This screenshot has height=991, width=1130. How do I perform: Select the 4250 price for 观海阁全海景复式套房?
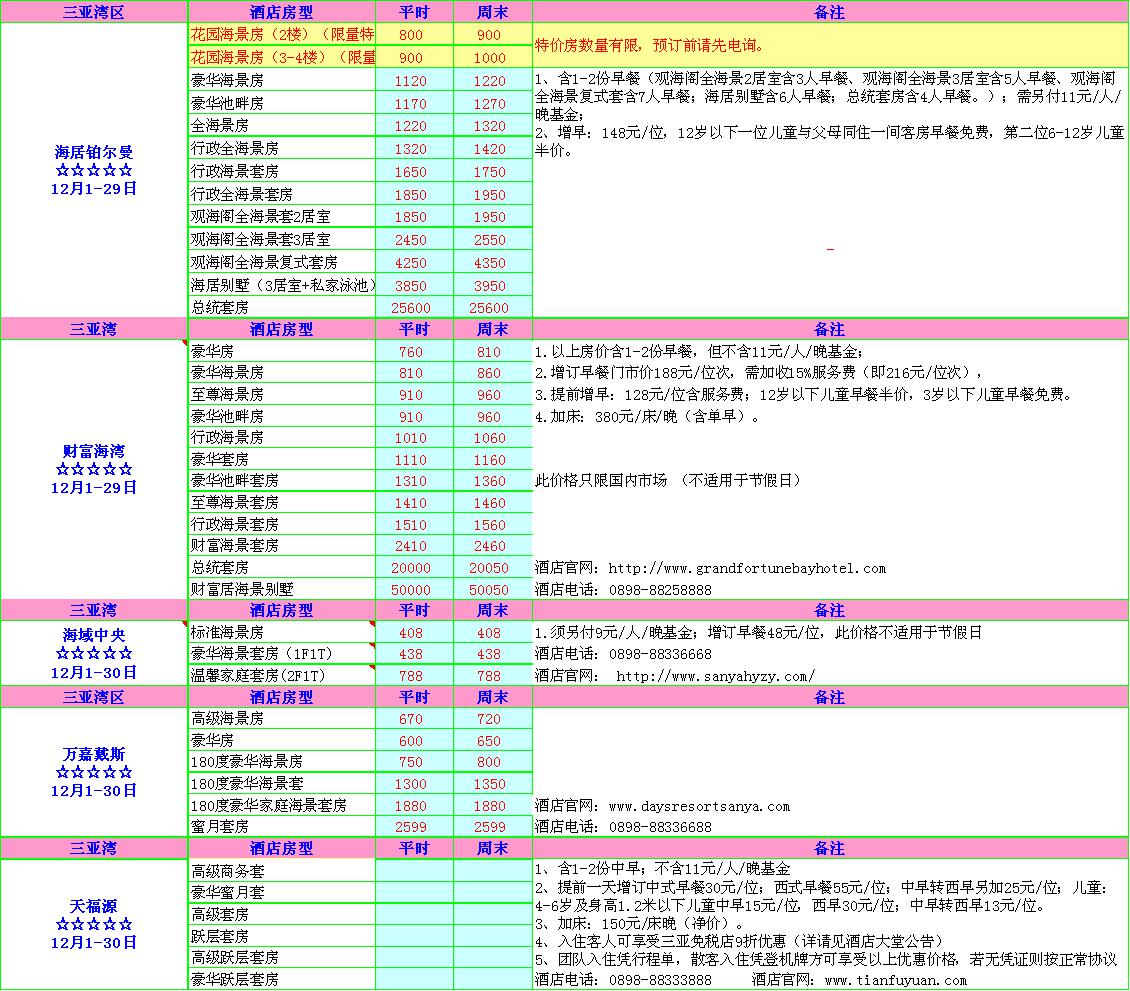click(x=412, y=263)
